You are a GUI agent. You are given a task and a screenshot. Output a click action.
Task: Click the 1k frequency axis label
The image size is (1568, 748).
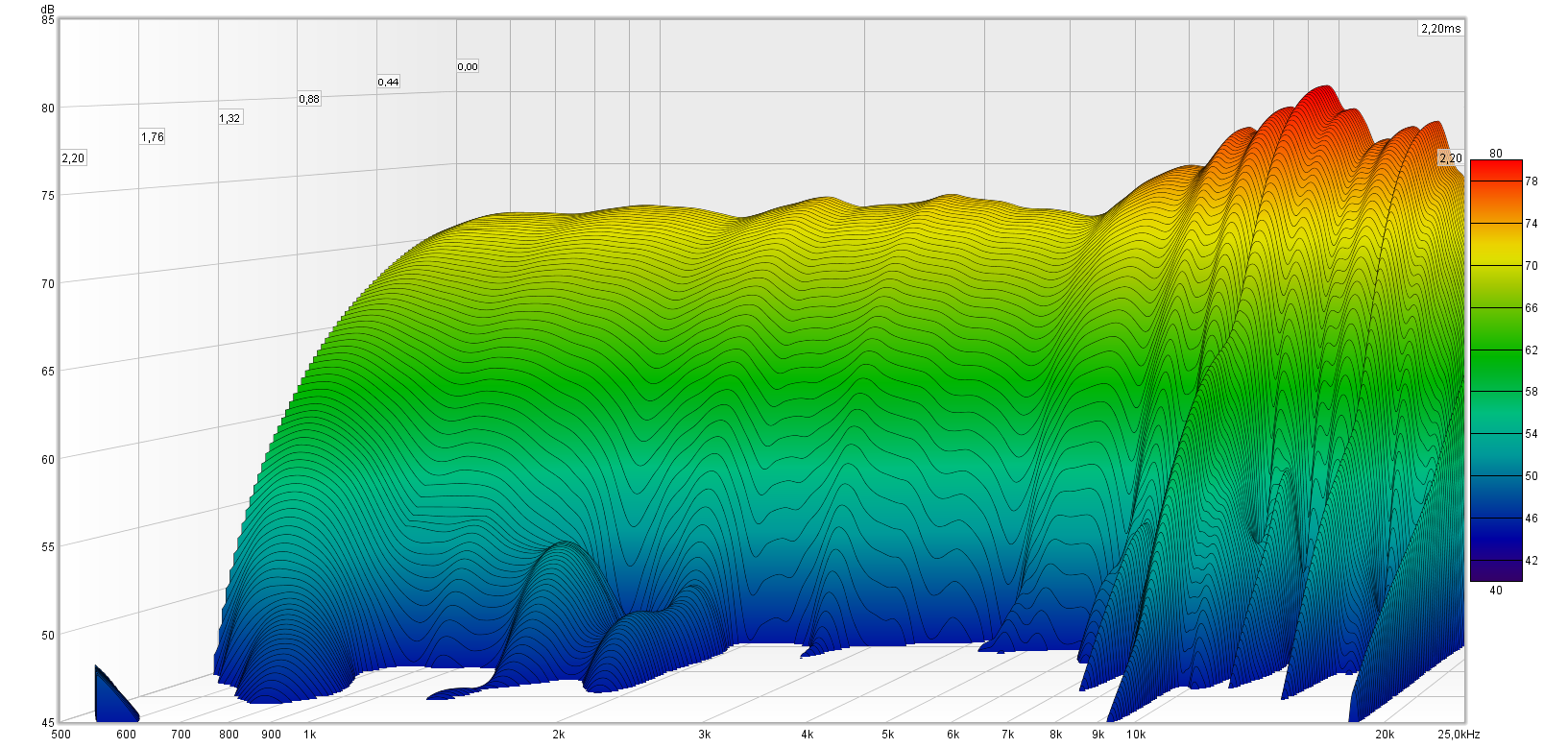310,735
